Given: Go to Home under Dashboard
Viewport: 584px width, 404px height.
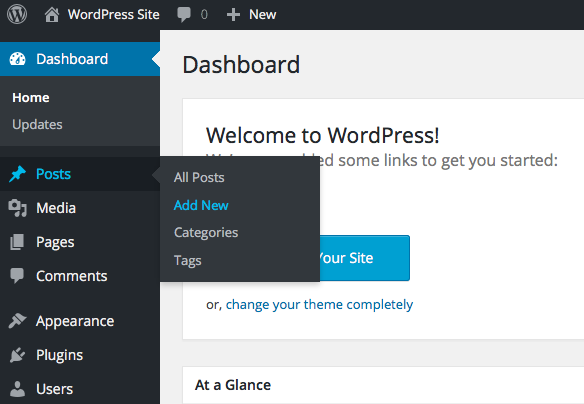Looking at the screenshot, I should (31, 98).
